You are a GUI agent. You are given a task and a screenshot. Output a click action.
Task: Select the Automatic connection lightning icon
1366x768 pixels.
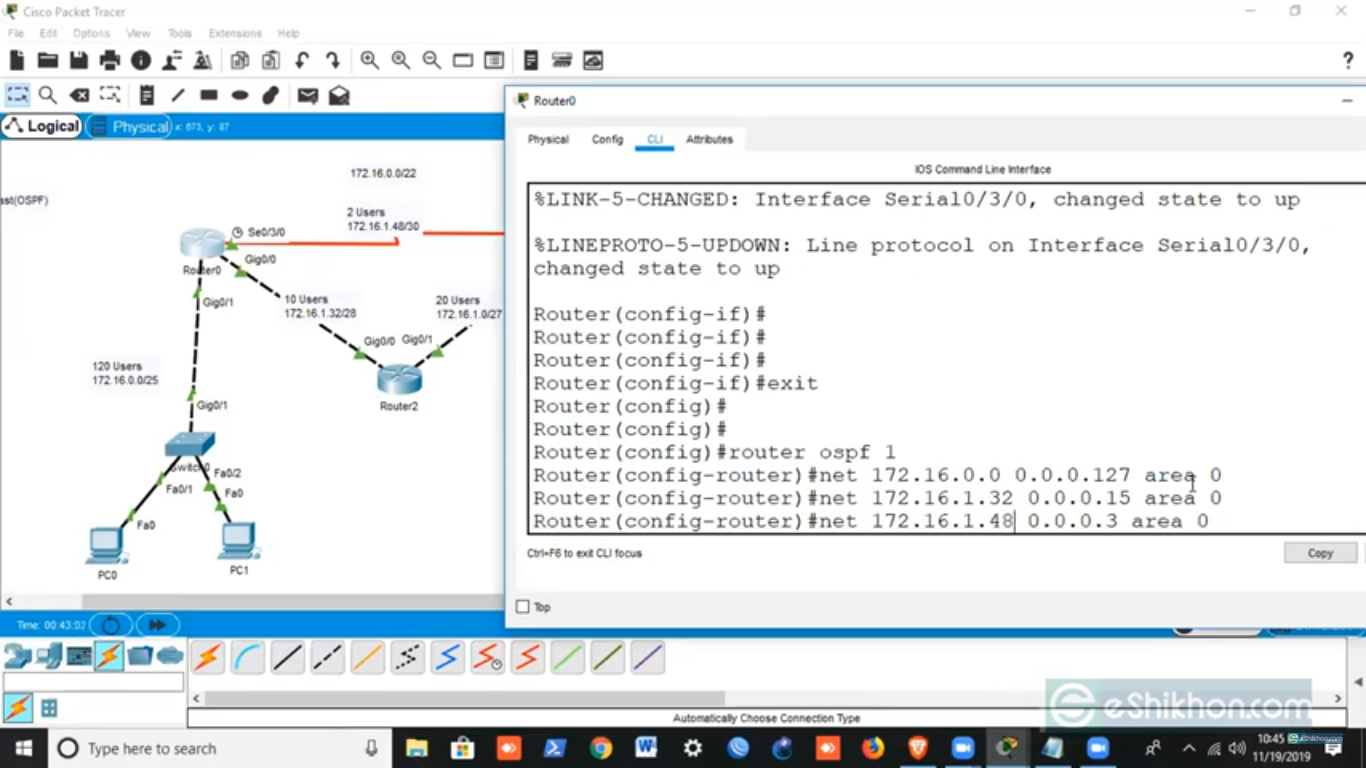pyautogui.click(x=207, y=656)
